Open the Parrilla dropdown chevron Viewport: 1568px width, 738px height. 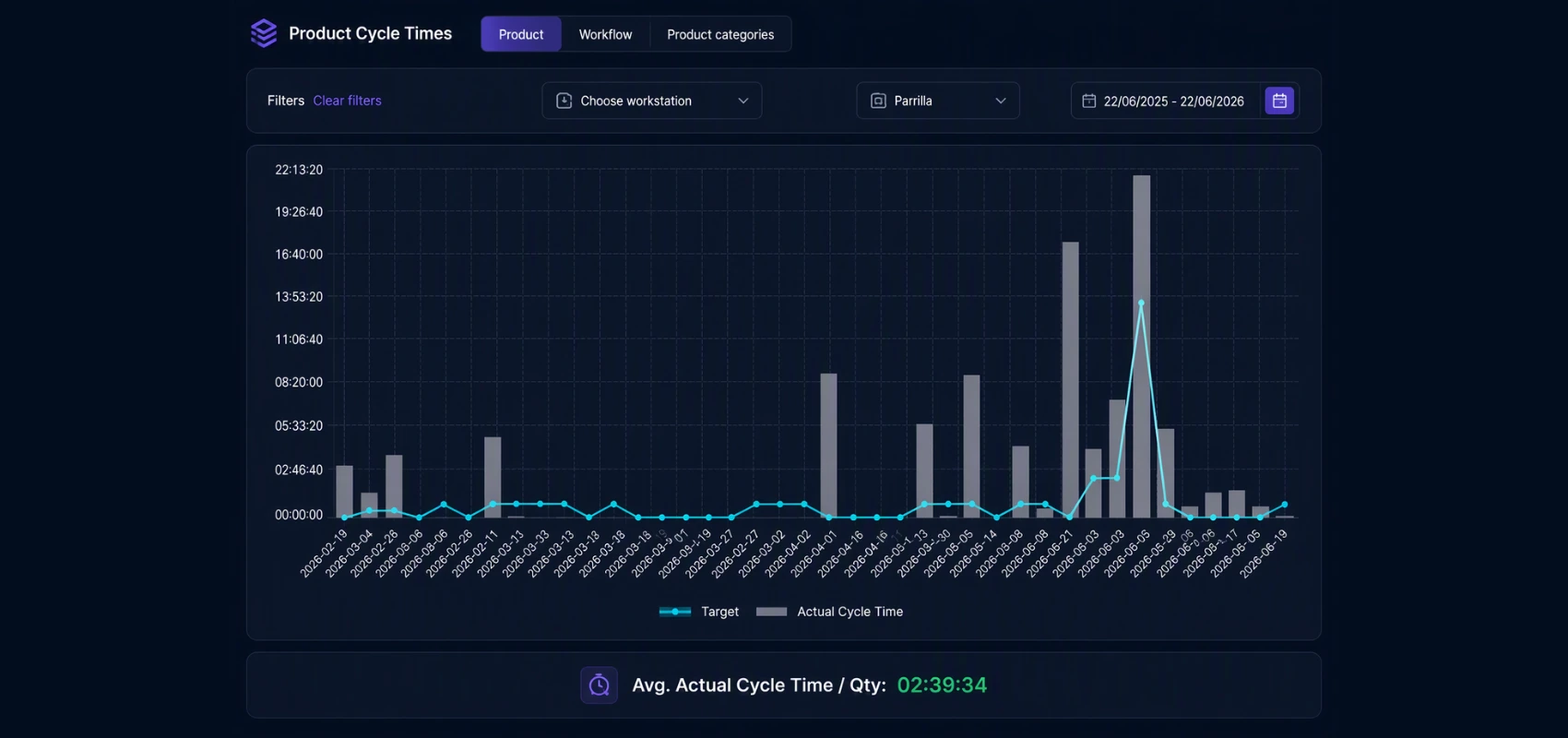[x=1001, y=101]
